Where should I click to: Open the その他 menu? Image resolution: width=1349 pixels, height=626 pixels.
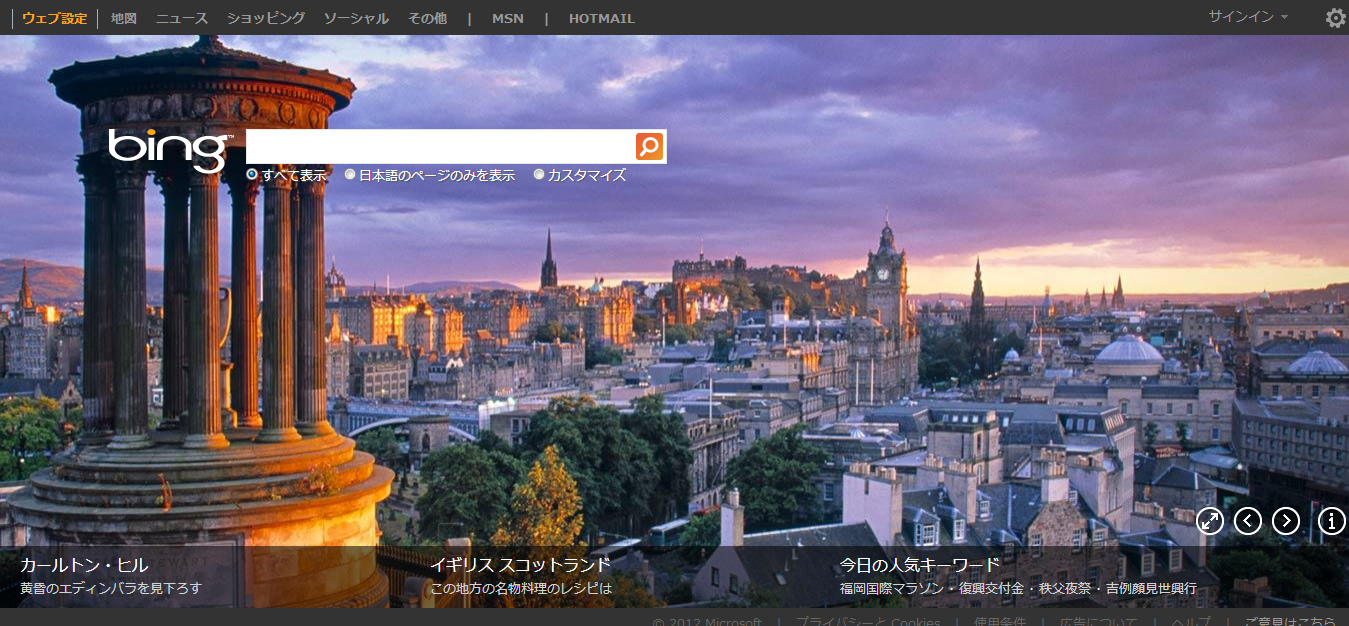(x=427, y=18)
